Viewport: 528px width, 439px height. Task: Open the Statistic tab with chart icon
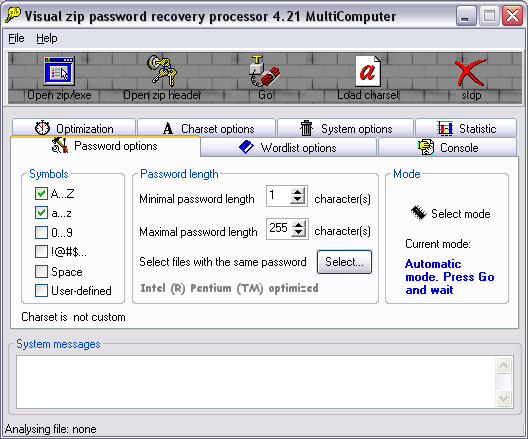point(466,128)
